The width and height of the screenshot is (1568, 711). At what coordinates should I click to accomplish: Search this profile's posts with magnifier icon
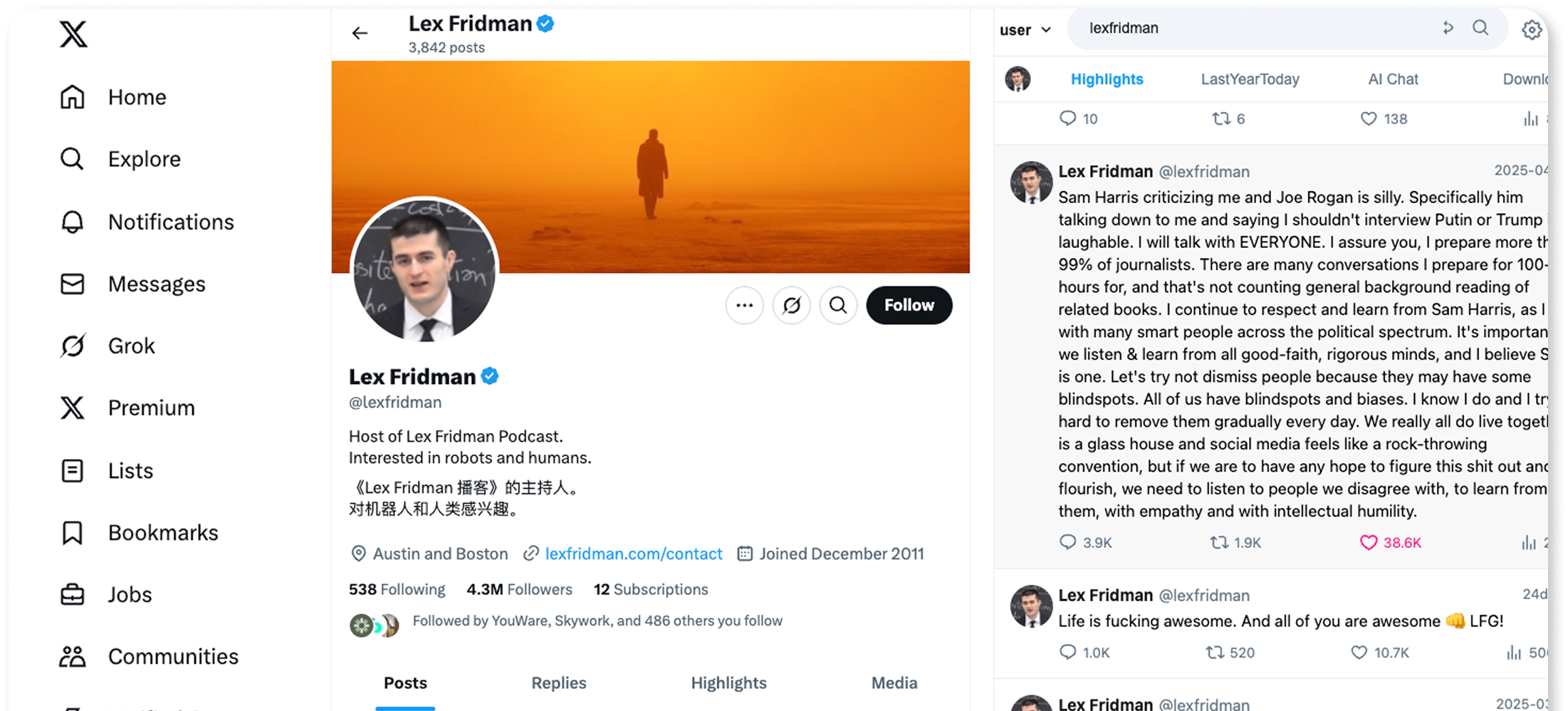[x=838, y=306]
